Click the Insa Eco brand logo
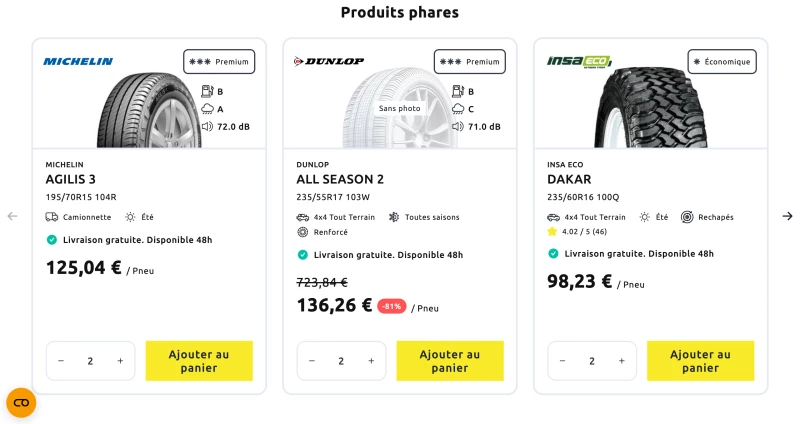The image size is (800, 424). pyautogui.click(x=579, y=62)
